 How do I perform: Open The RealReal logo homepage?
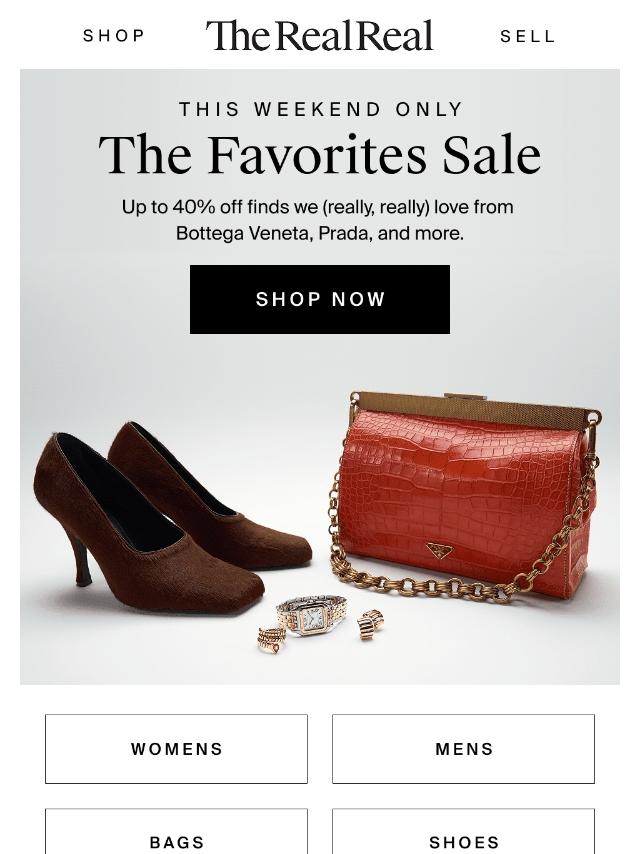click(x=319, y=36)
